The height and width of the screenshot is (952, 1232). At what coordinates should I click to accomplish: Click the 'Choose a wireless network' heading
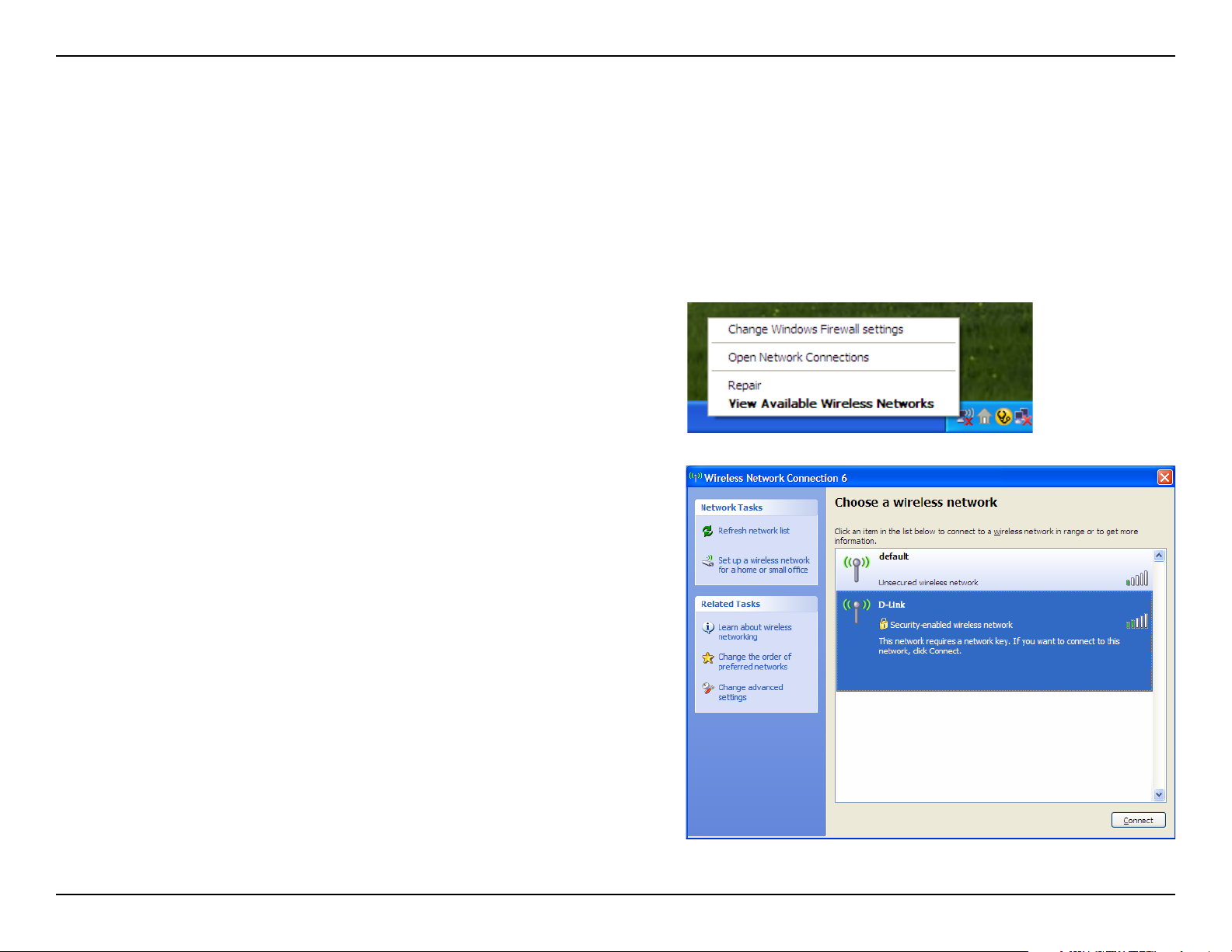[x=916, y=503]
